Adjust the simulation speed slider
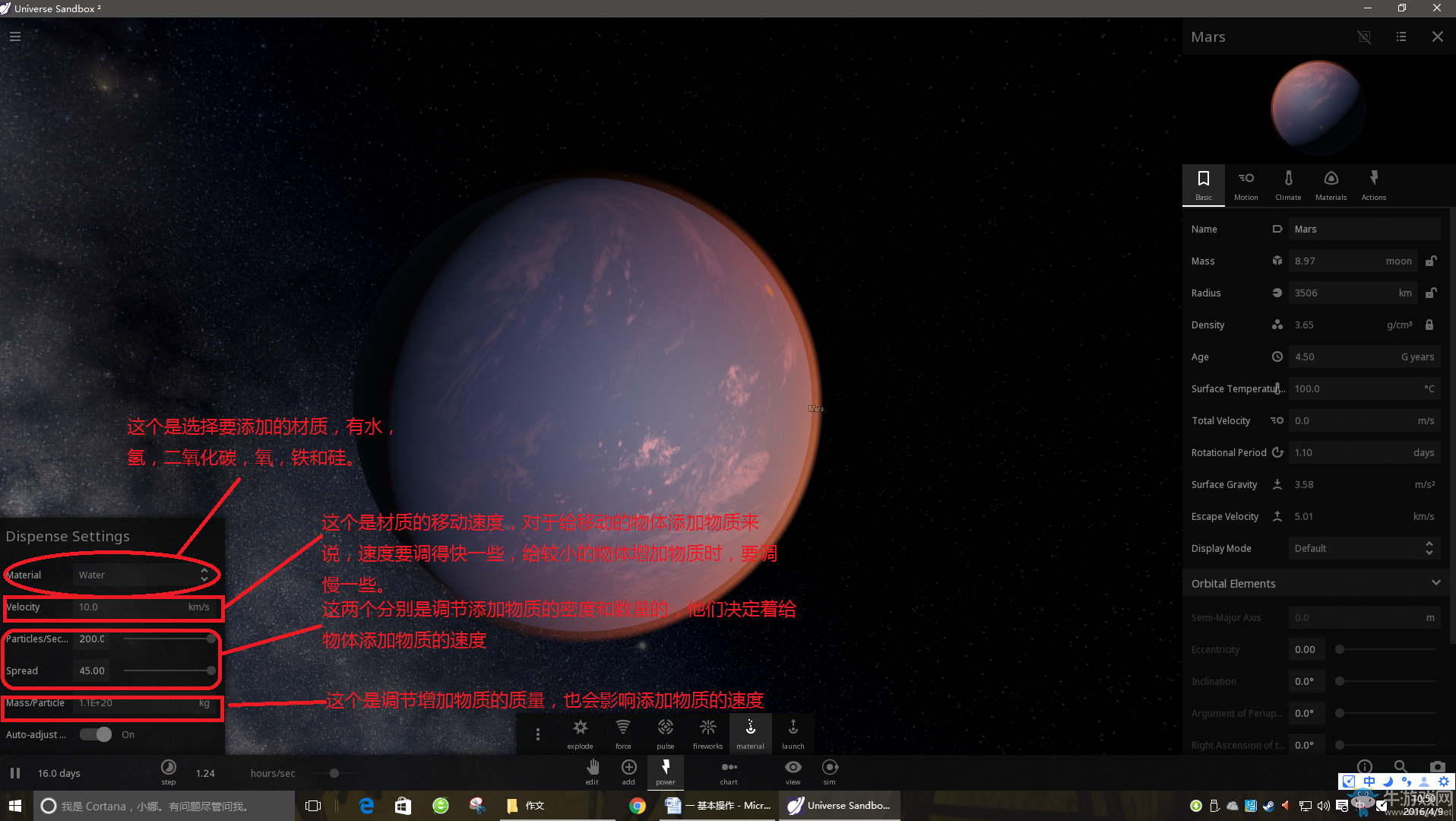The width and height of the screenshot is (1456, 821). 334,773
